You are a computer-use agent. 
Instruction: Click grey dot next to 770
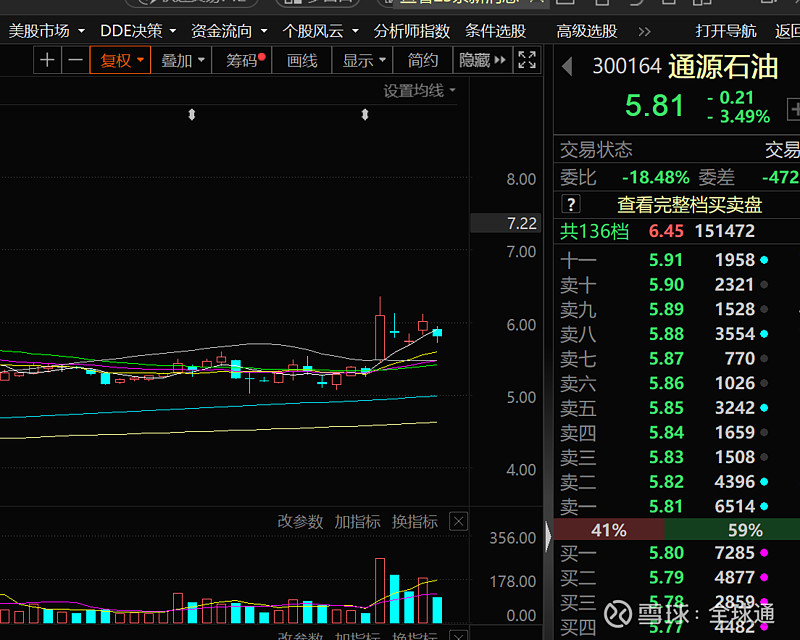point(764,358)
